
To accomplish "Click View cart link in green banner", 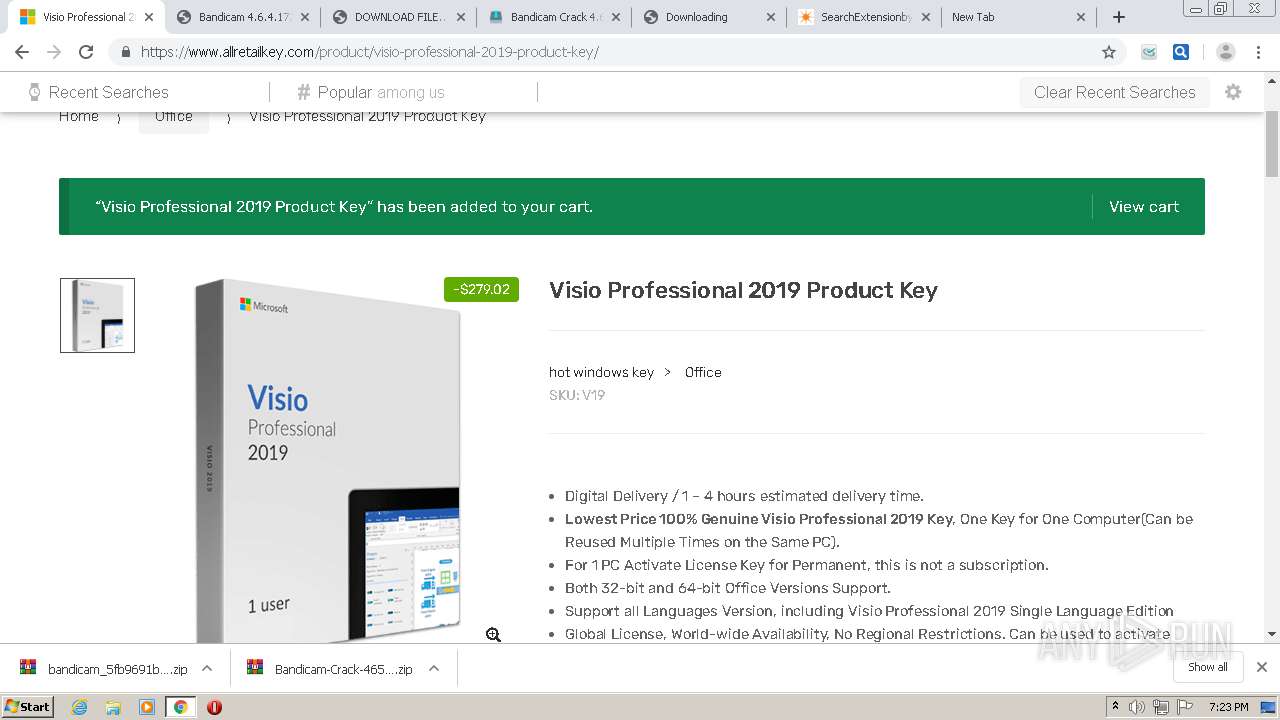I will tap(1144, 207).
